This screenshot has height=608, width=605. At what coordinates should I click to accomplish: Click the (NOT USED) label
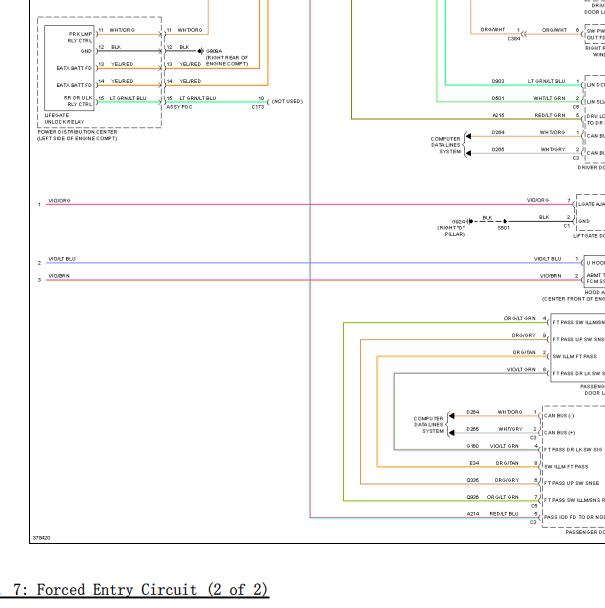(287, 101)
